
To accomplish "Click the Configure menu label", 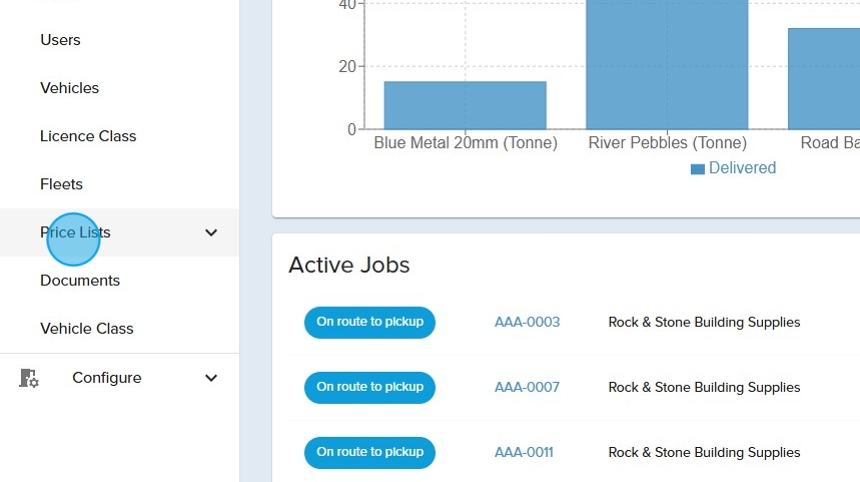I will (x=107, y=378).
